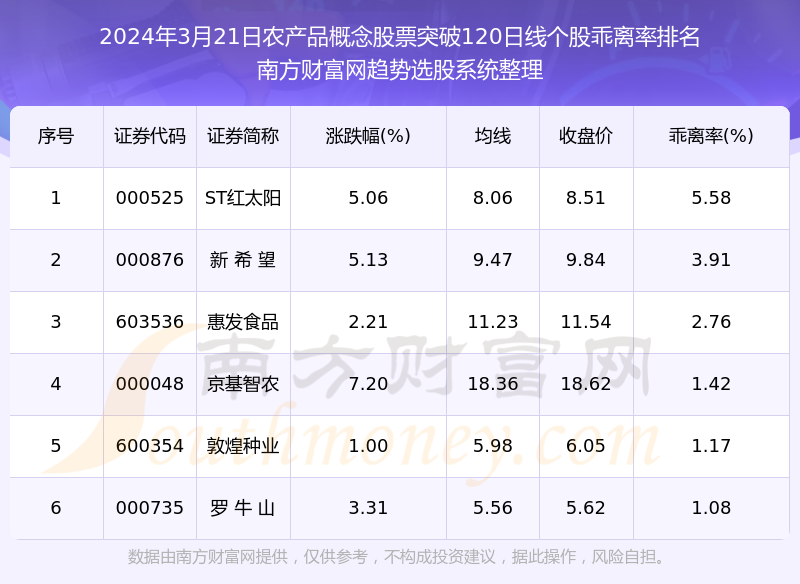Click moving average value 18.36
This screenshot has width=800, height=584.
tap(492, 384)
